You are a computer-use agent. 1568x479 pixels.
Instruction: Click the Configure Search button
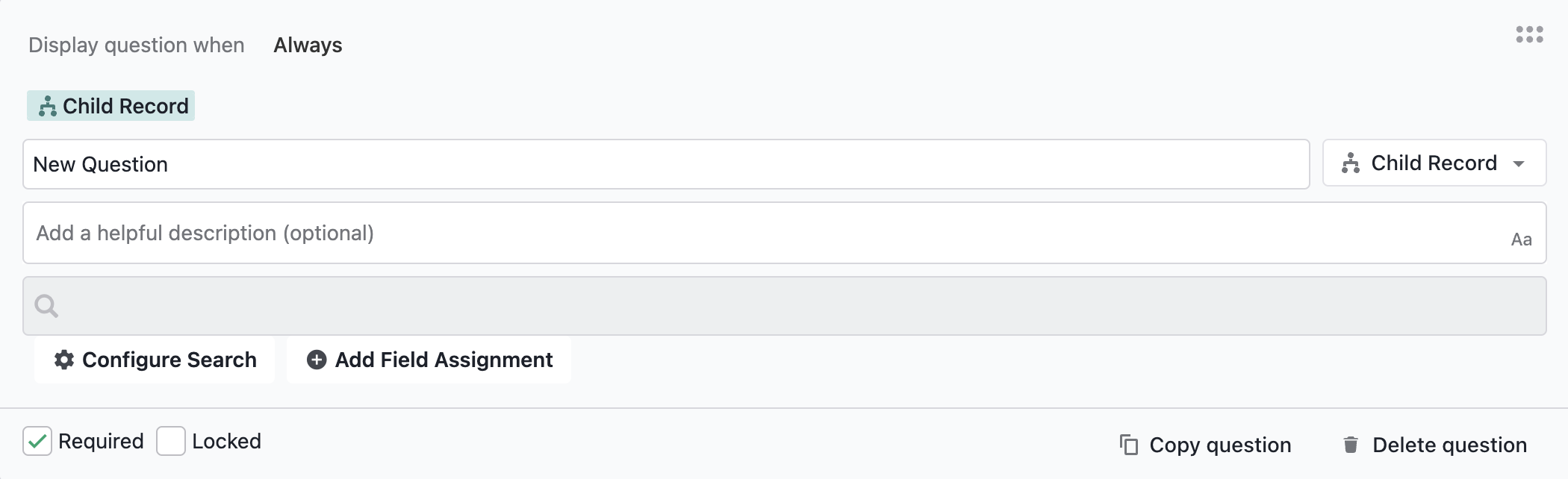click(x=155, y=360)
